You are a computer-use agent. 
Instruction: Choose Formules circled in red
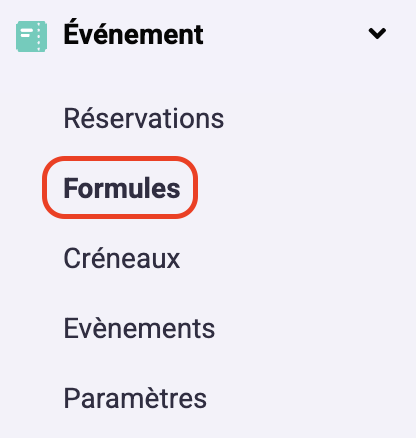[x=122, y=188]
